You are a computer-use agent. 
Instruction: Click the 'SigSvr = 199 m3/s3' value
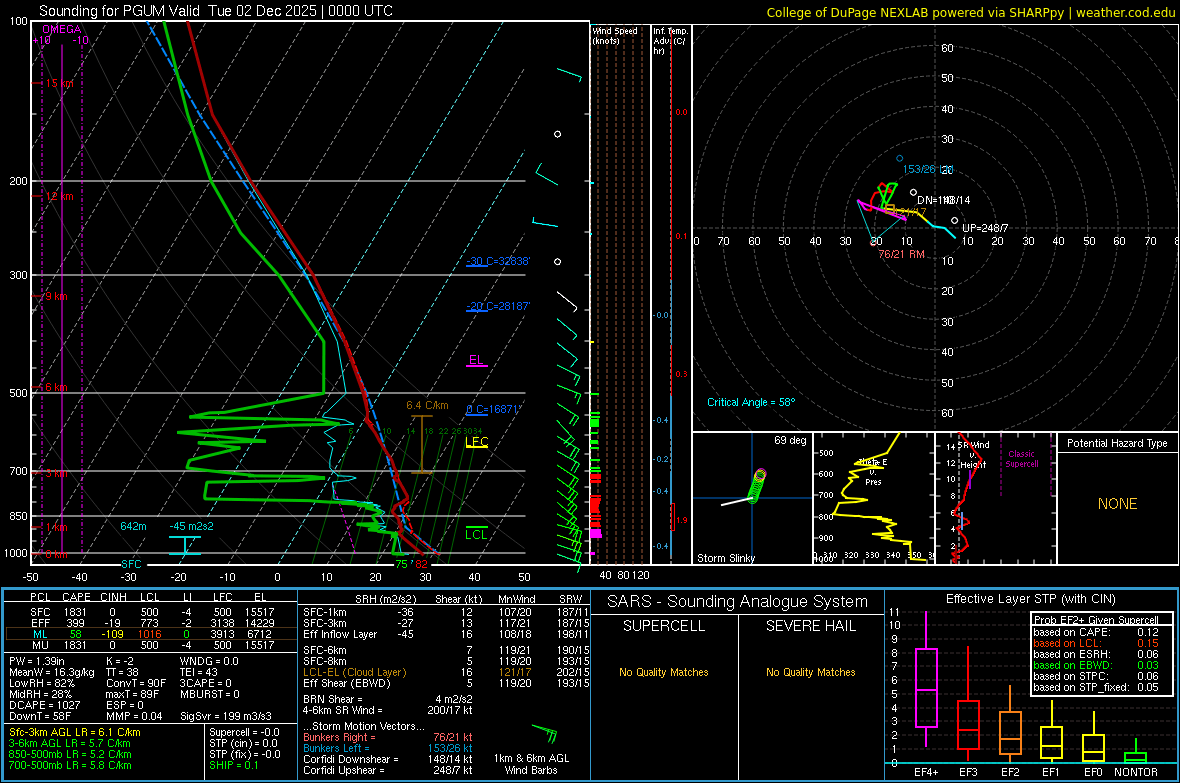226,716
